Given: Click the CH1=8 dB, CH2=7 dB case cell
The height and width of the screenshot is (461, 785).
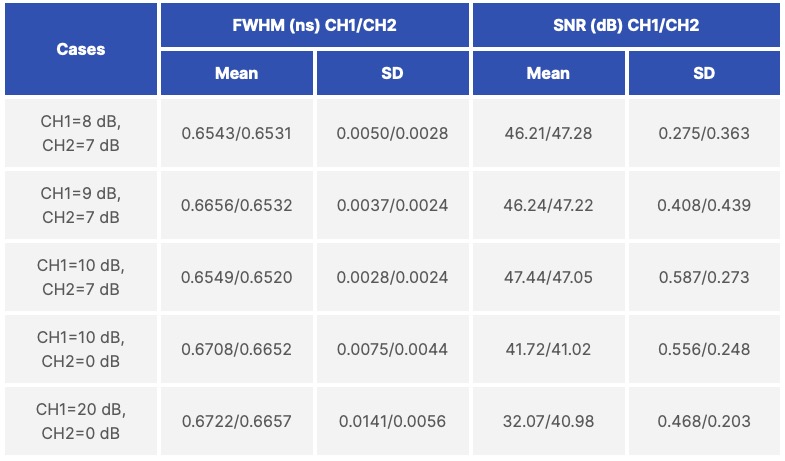Looking at the screenshot, I should coord(80,133).
